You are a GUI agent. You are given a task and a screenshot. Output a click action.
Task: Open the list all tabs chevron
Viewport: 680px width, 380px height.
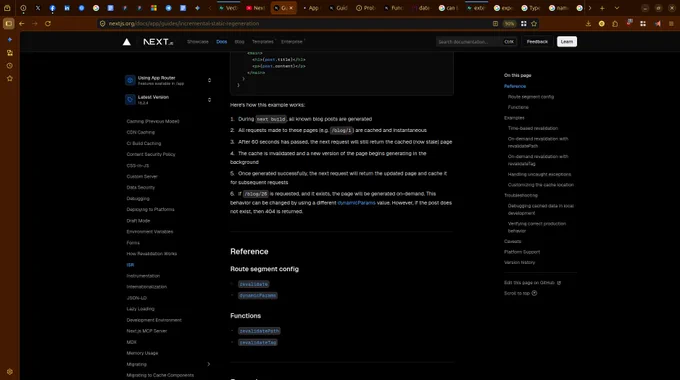(617, 8)
